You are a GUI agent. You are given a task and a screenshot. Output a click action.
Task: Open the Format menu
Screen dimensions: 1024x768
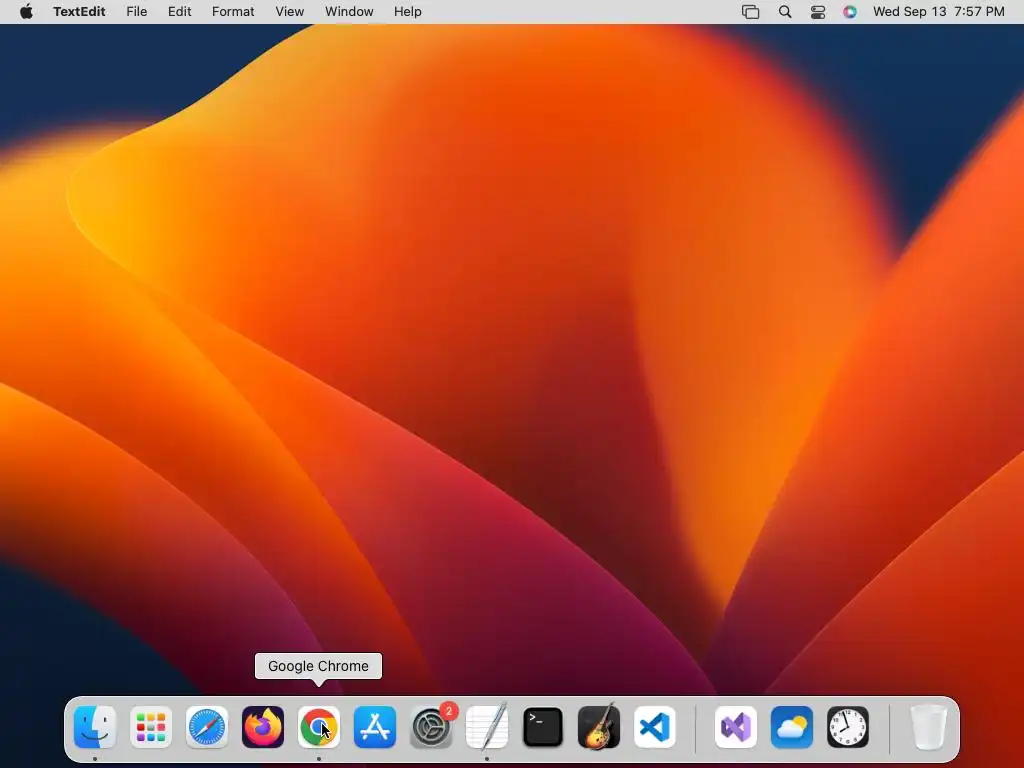click(233, 12)
